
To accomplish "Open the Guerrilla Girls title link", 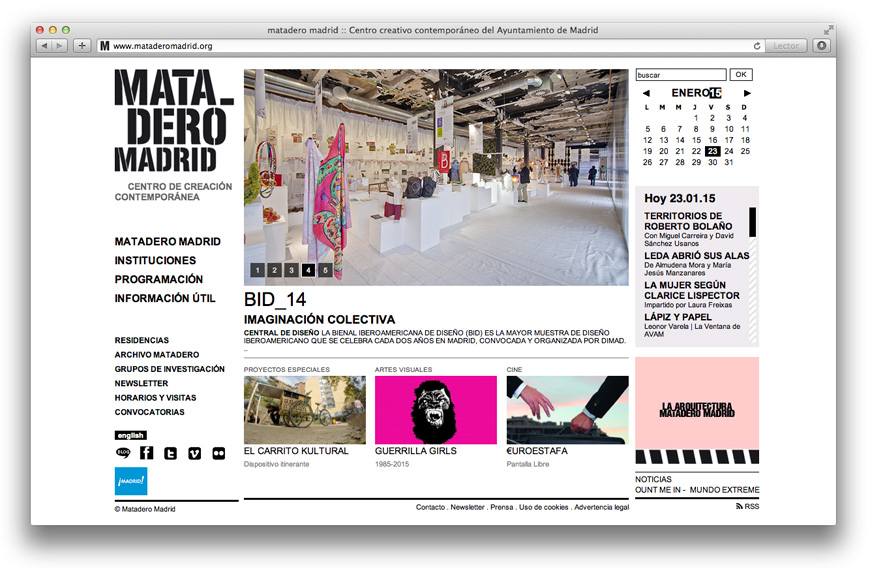I will point(416,451).
